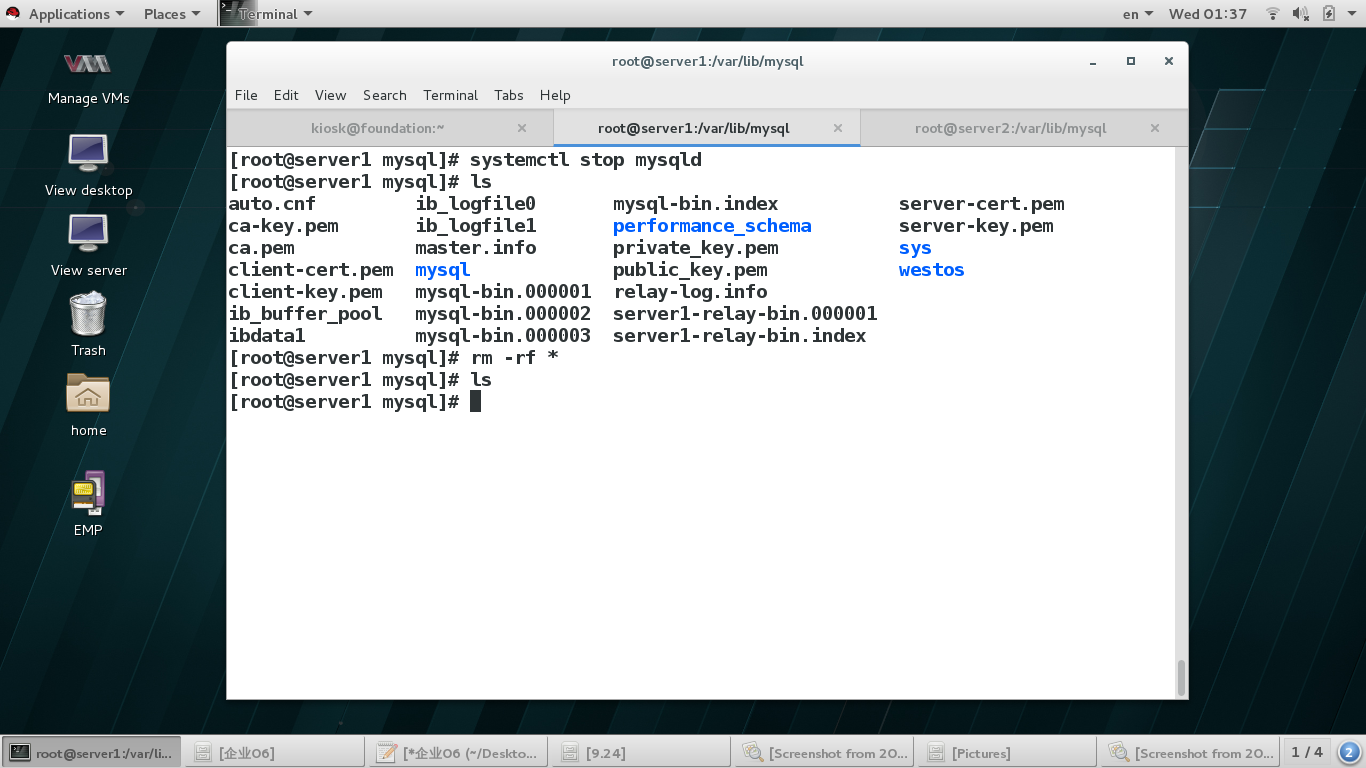Close the root@server2 tab

click(1155, 128)
